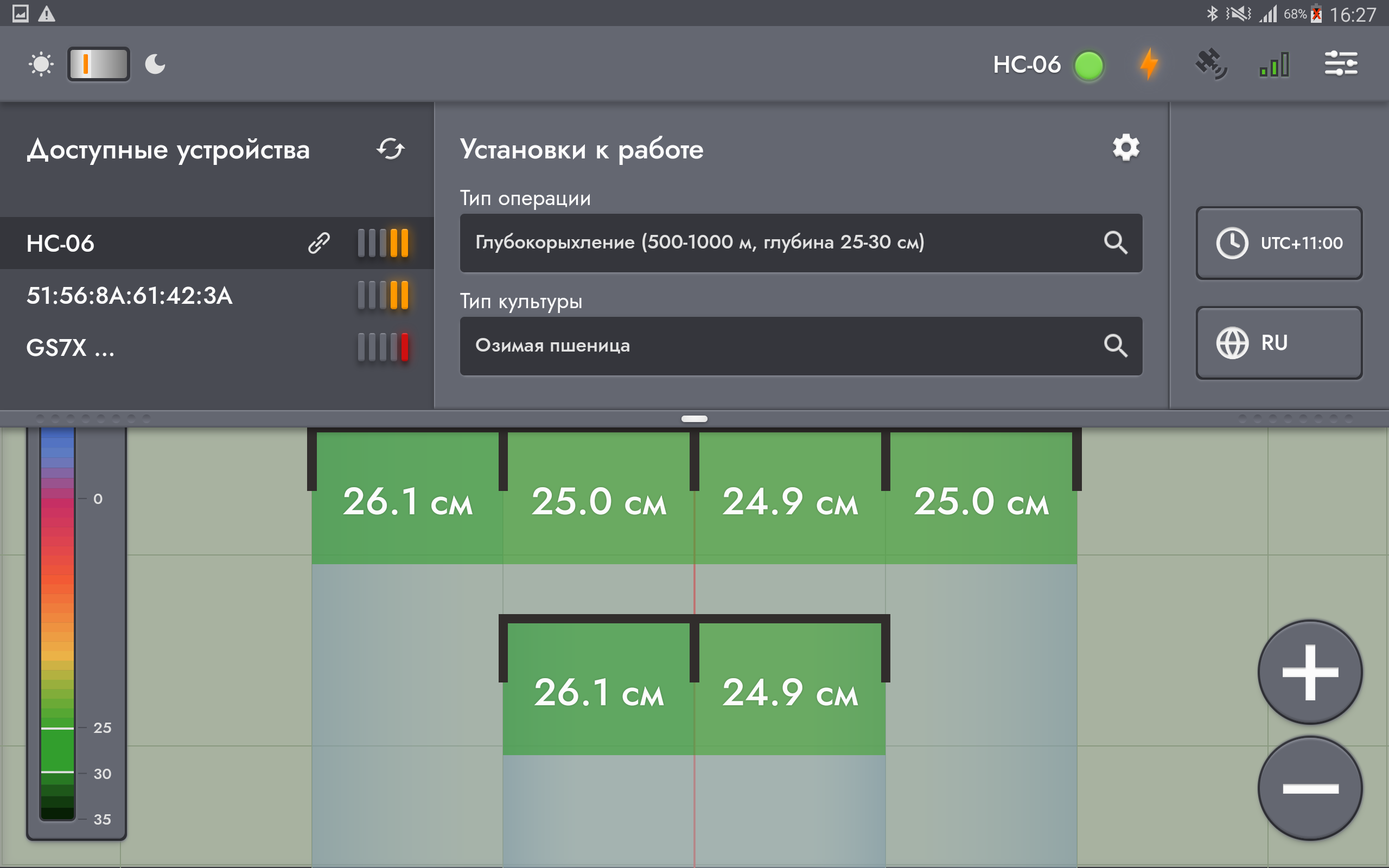
Task: Open the work settings gear icon
Action: pos(1125,148)
